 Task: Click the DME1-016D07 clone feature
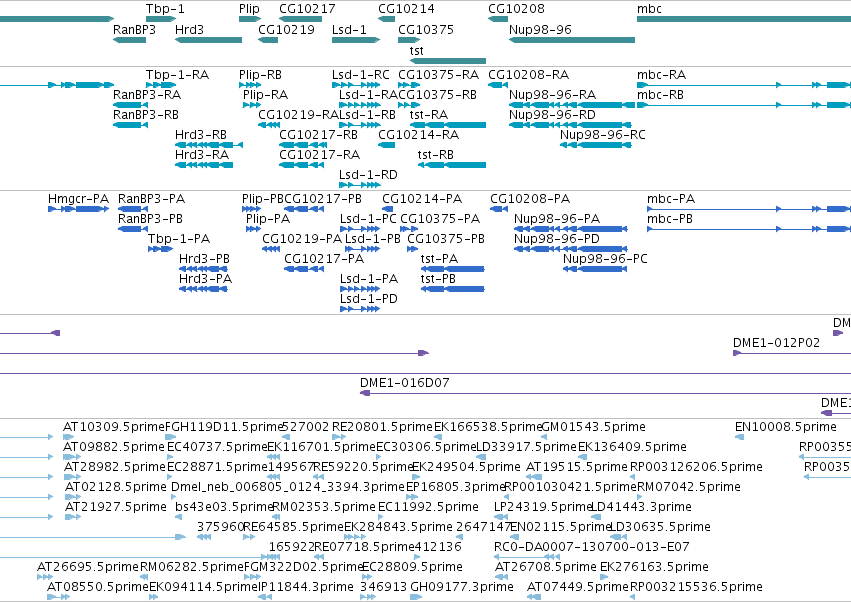pyautogui.click(x=605, y=392)
